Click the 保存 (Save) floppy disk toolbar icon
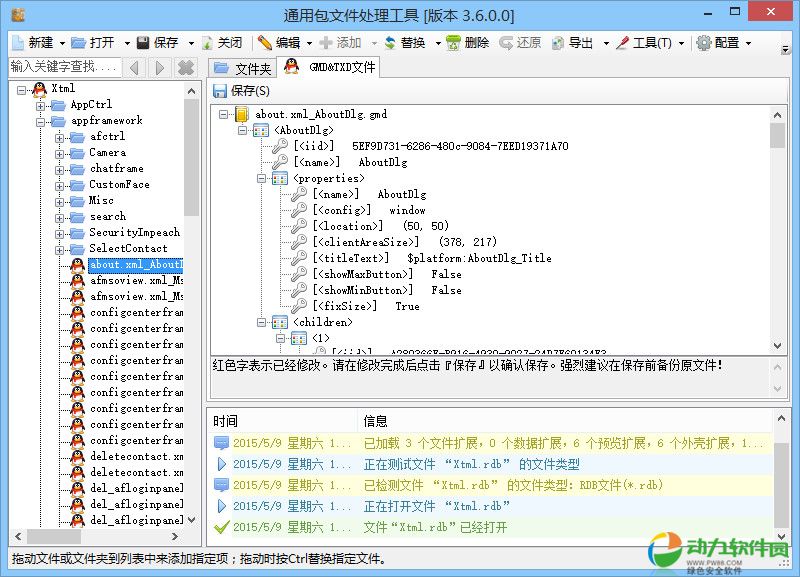This screenshot has height=577, width=800. pos(144,43)
